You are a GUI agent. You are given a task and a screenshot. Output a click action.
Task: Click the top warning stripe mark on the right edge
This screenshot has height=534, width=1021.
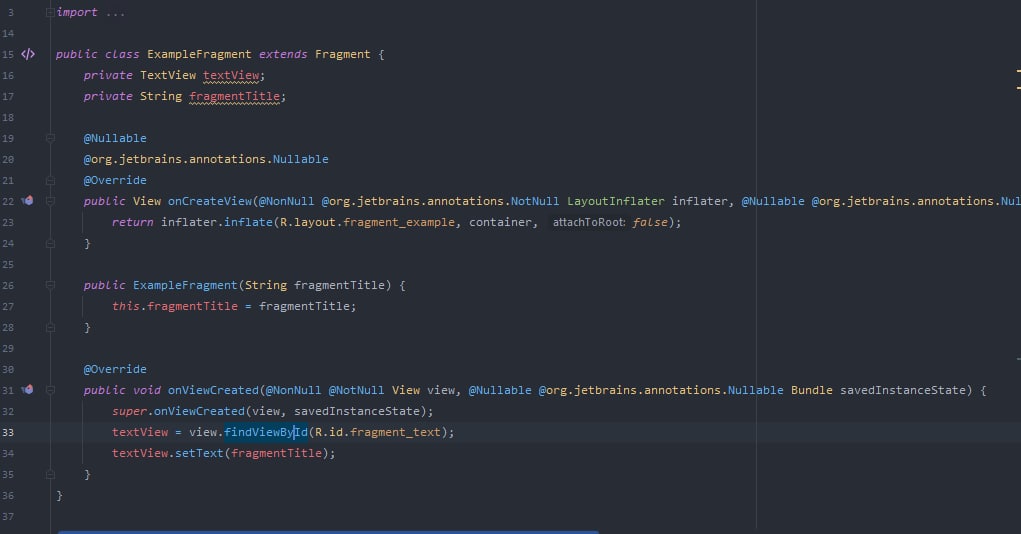[1018, 70]
